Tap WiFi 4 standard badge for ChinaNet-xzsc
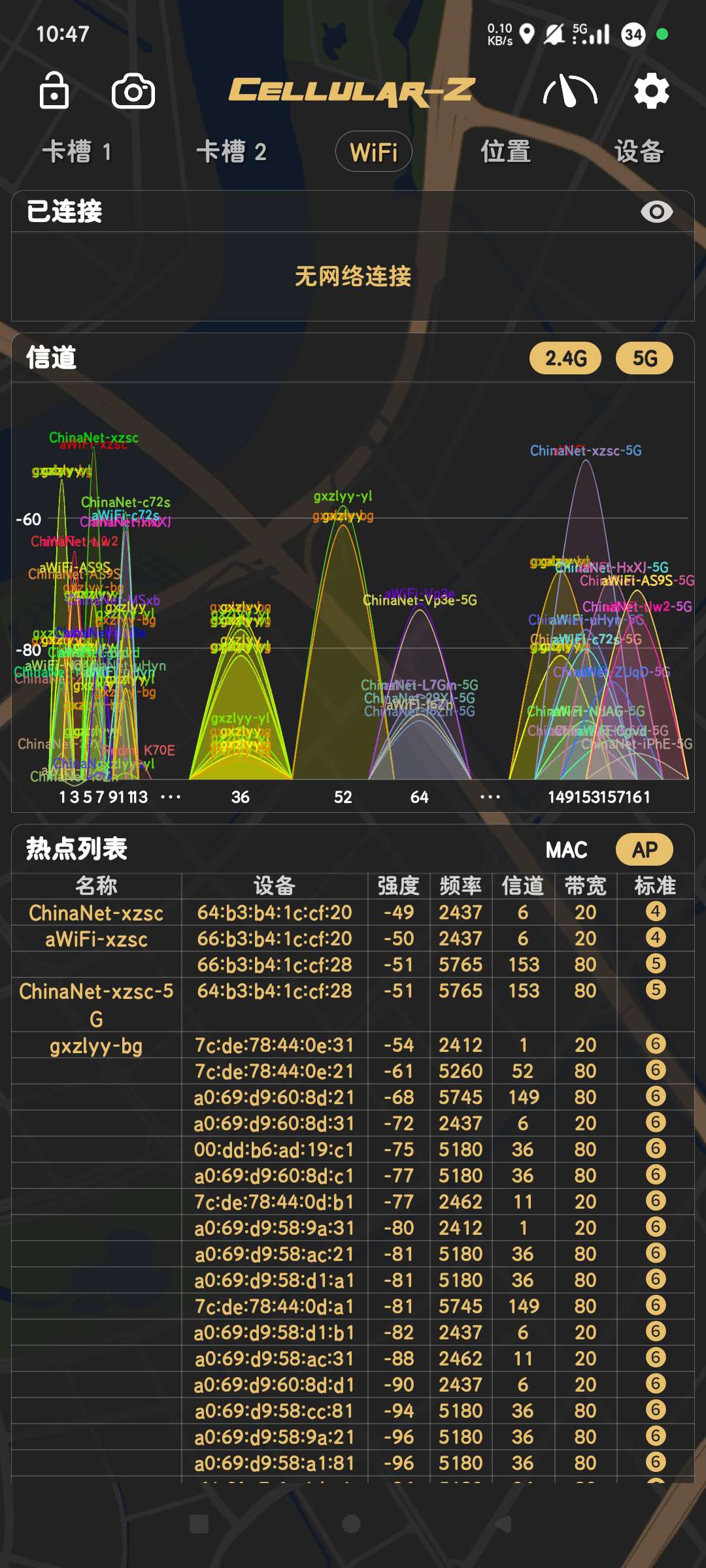This screenshot has height=1568, width=706. 656,911
